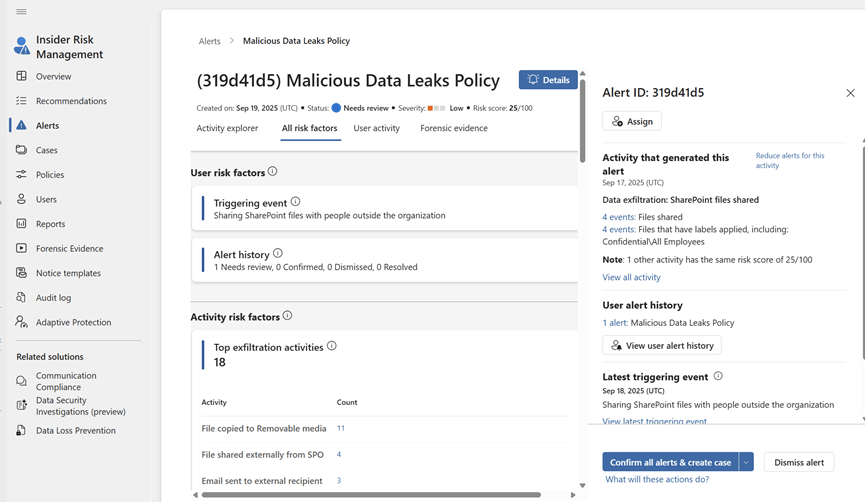
Task: Open Forensic Evidence sidebar icon
Action: [x=21, y=248]
